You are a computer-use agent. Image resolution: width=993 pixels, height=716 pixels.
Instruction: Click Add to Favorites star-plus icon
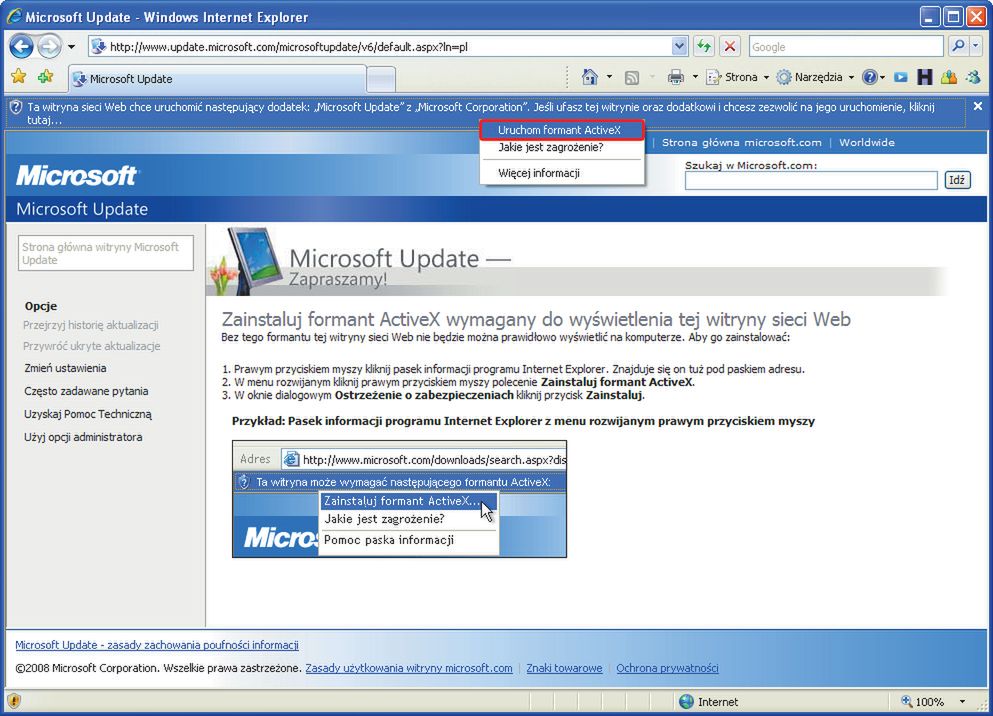46,77
